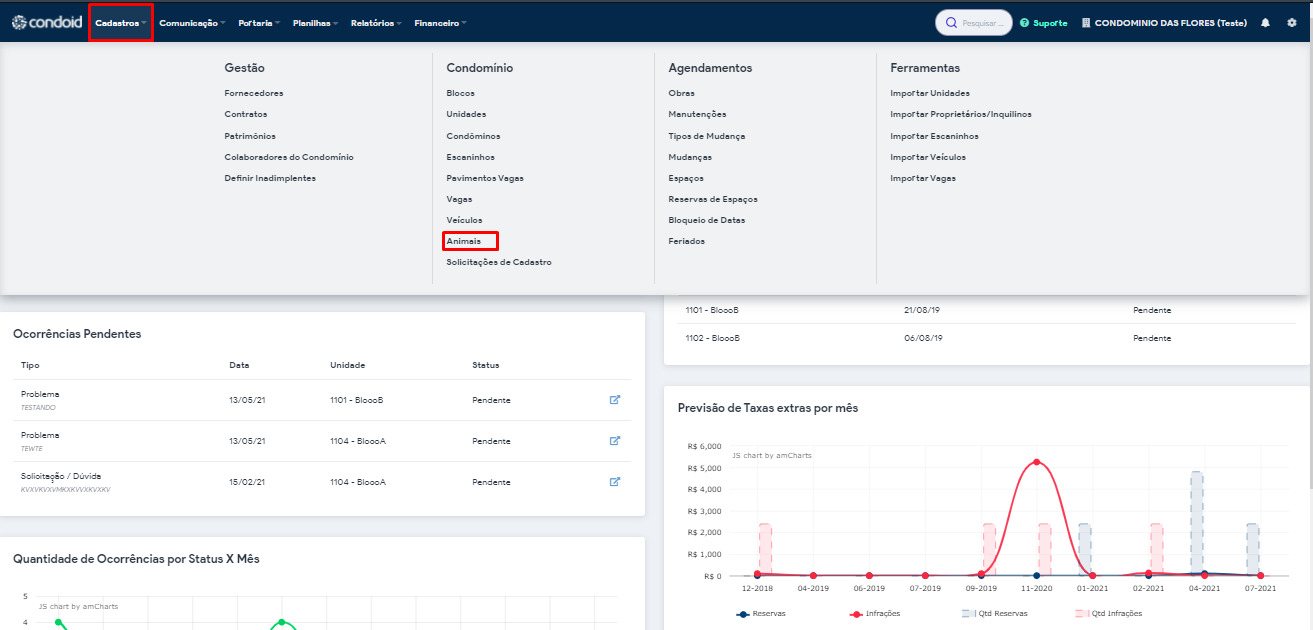Open the Solicitação / Dúvida occurrence link icon
This screenshot has height=630, width=1313.
click(615, 482)
